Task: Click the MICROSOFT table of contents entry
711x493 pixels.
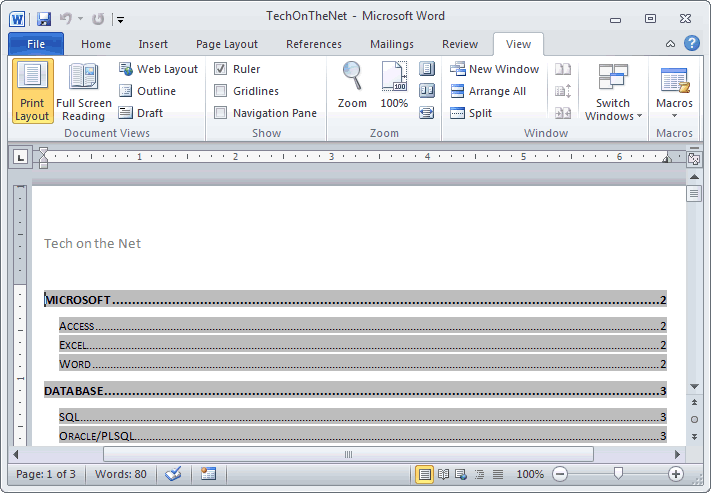Action: [x=355, y=300]
